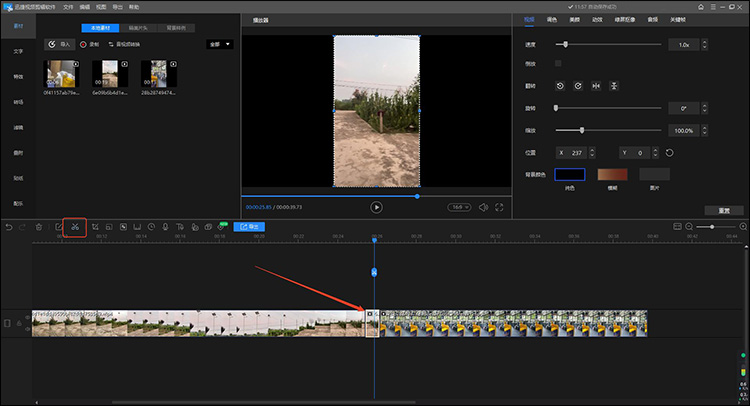Screen dimensions: 750x406
Task: Adjust Y position stepper arrows
Action: [x=655, y=153]
